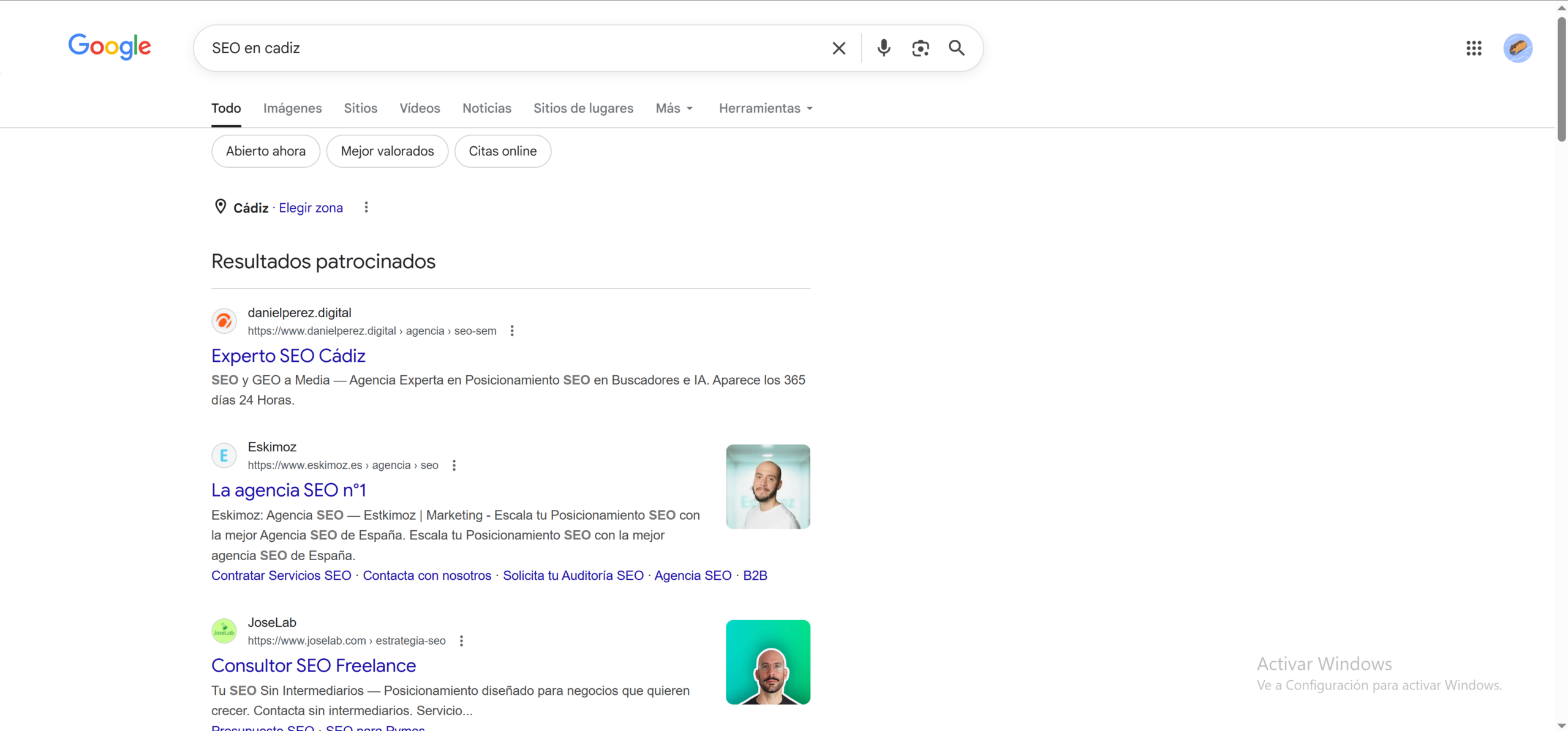
Task: Switch to the Vídeos tab
Action: pos(420,108)
